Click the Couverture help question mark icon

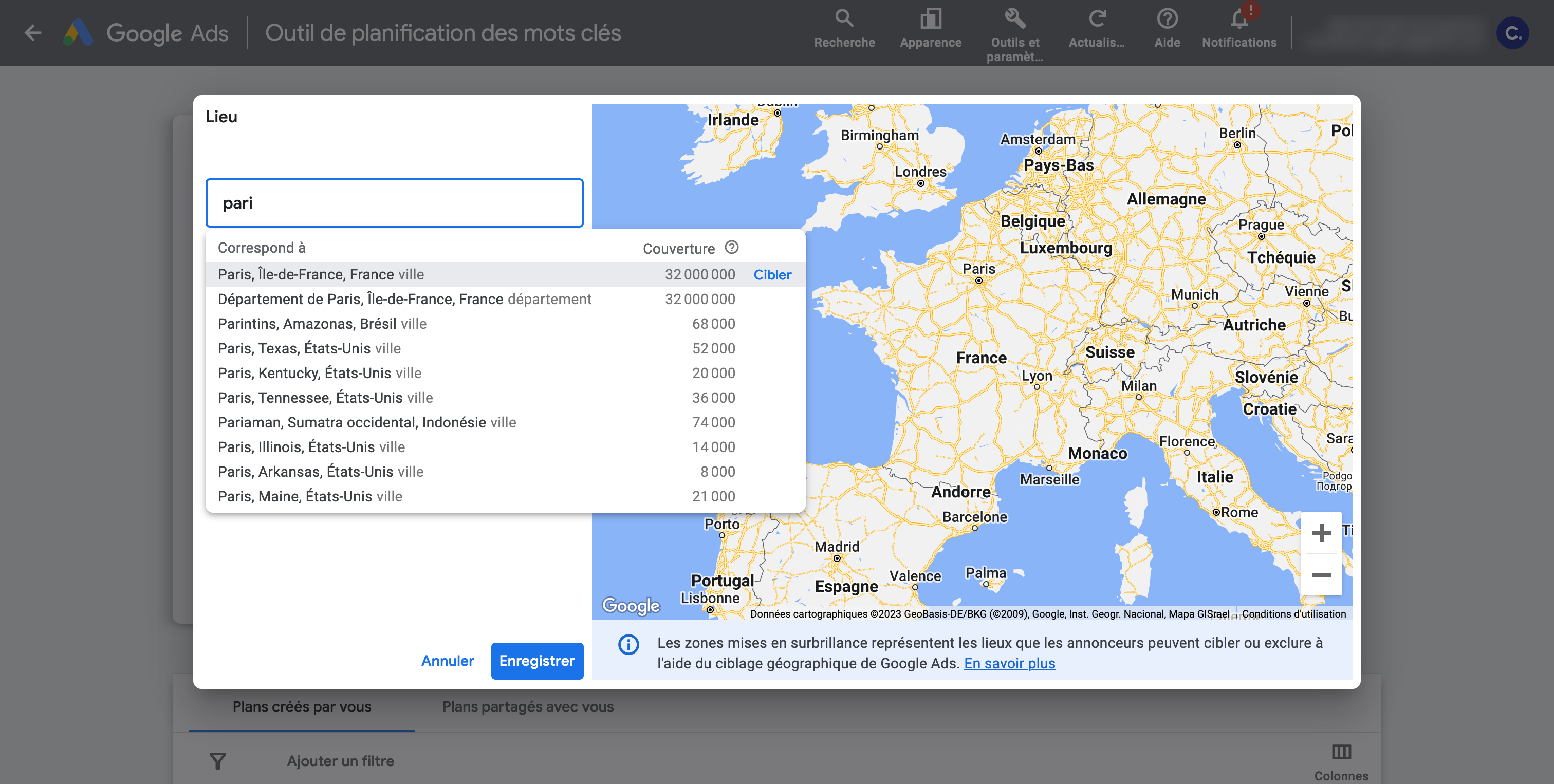pyautogui.click(x=732, y=247)
